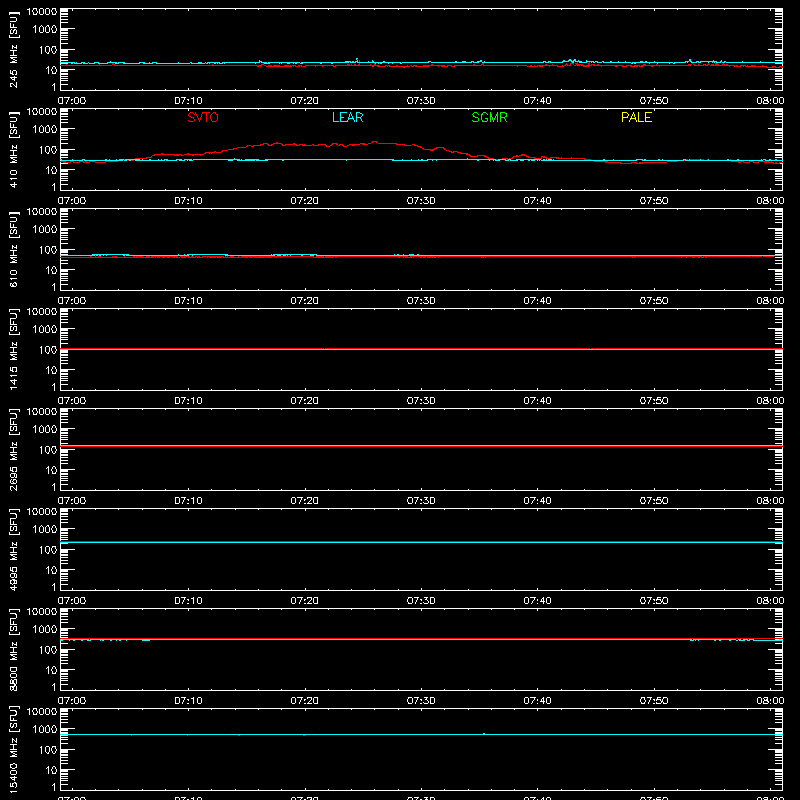The image size is (800, 800).
Task: Select the "610 MHz [SFU]" axis title
Action: (13, 249)
